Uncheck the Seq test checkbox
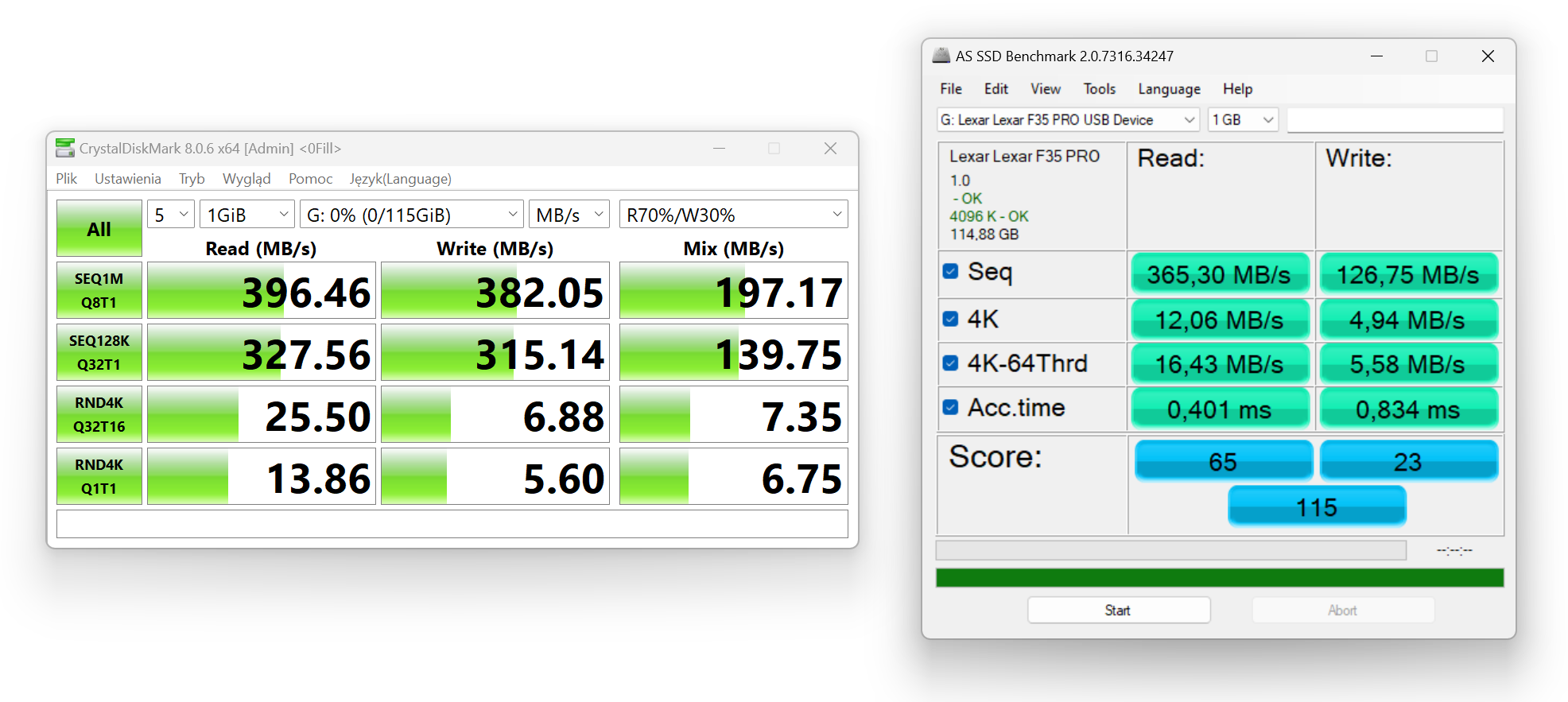Viewport: 1568px width, 702px height. click(x=950, y=271)
